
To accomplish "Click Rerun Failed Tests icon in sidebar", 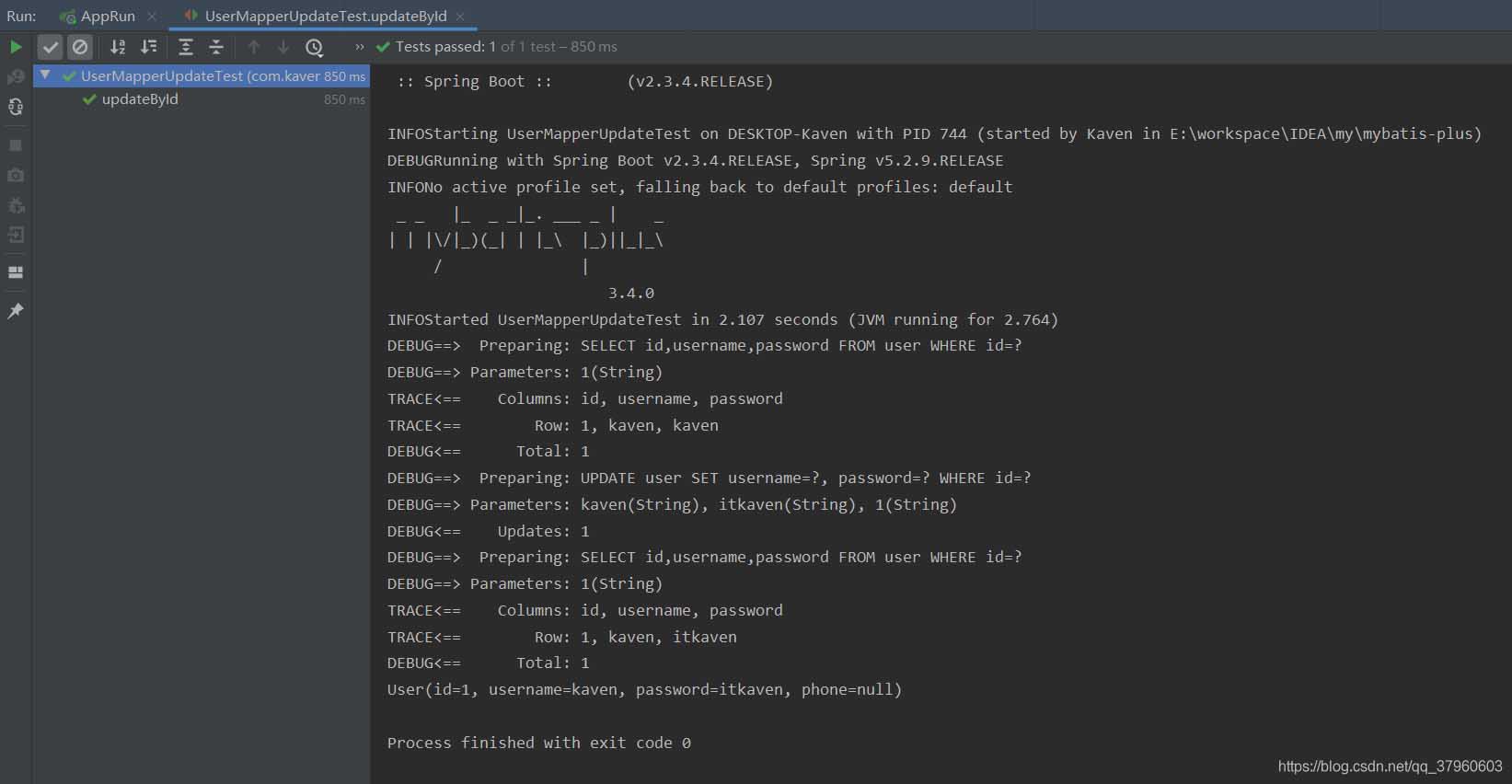I will pyautogui.click(x=16, y=77).
